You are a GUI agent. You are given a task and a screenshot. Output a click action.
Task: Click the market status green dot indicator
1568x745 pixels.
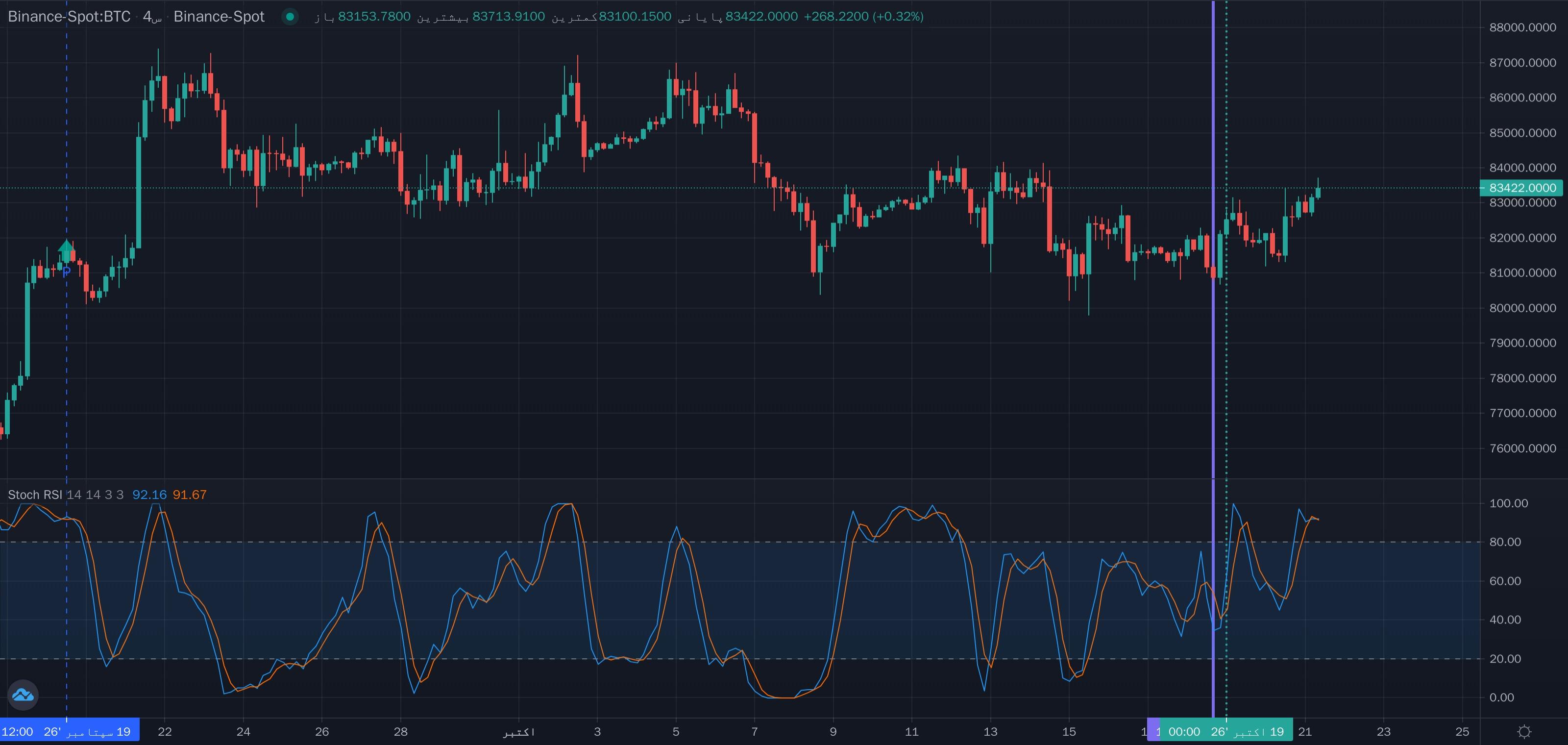tap(290, 17)
